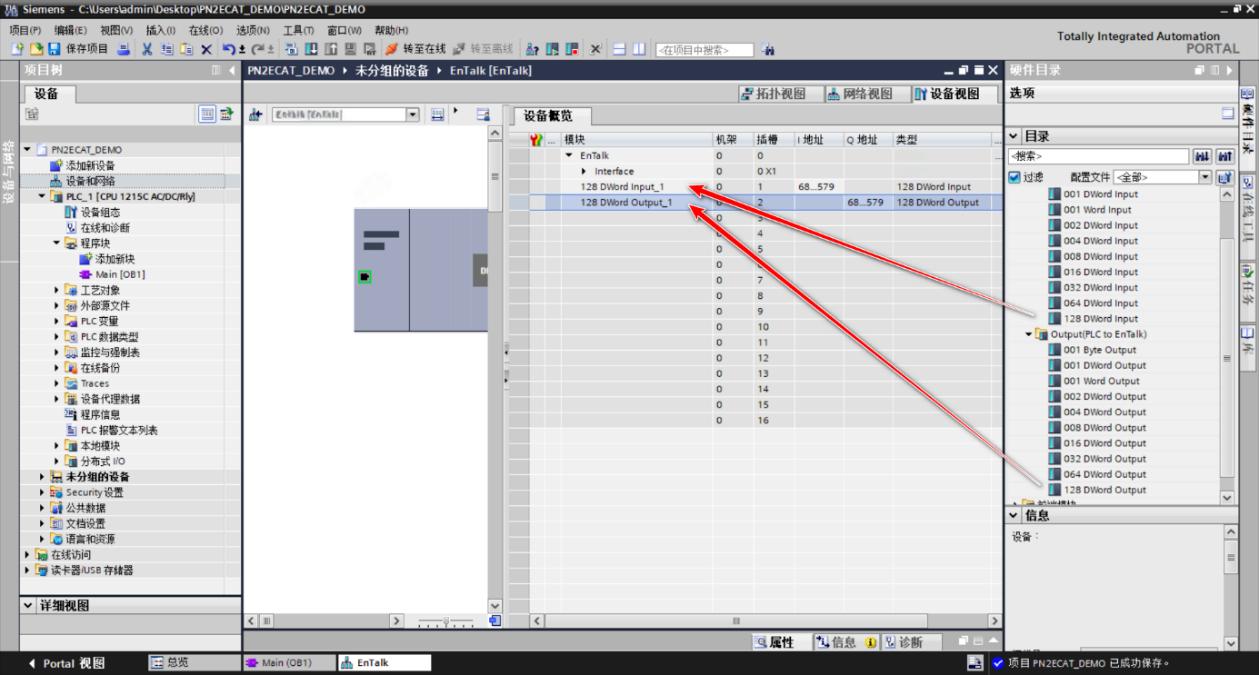Screen dimensions: 1259x675
Task: Click the Portal 视图 button
Action: [67, 663]
